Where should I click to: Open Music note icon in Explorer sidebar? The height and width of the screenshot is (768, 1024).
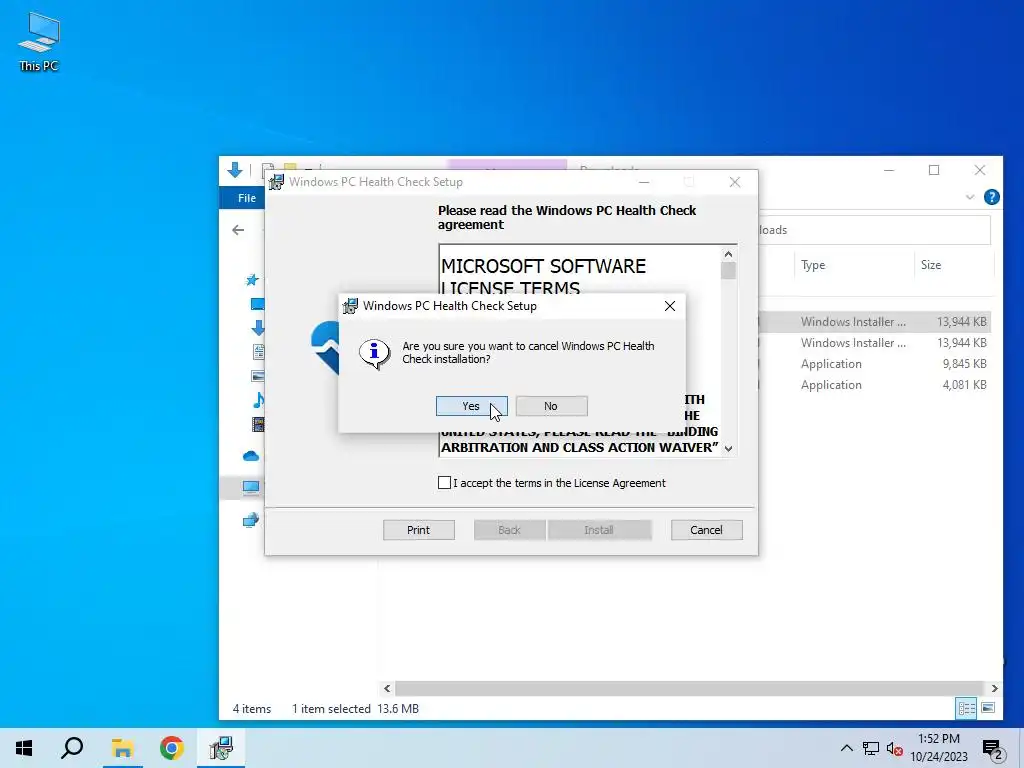point(259,400)
